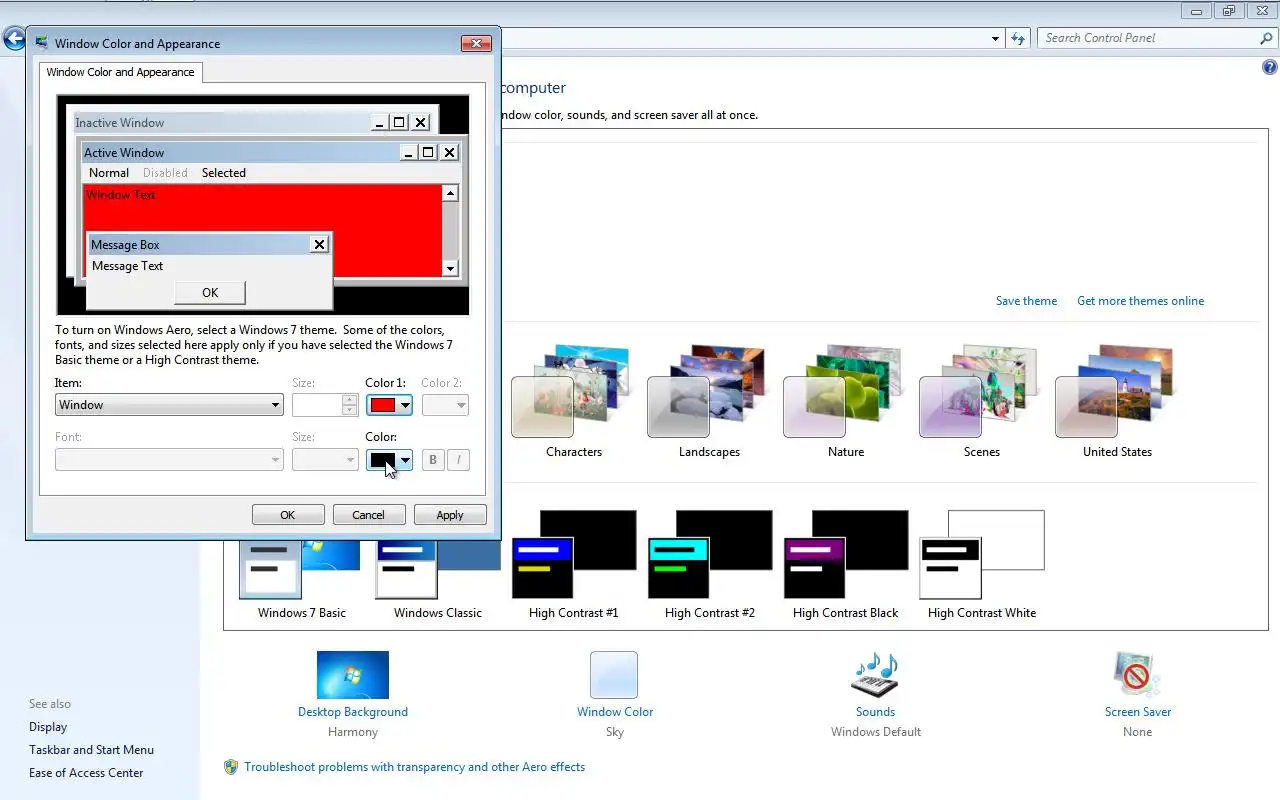
Task: Close the Window Color and Appearance dialog
Action: tap(476, 44)
